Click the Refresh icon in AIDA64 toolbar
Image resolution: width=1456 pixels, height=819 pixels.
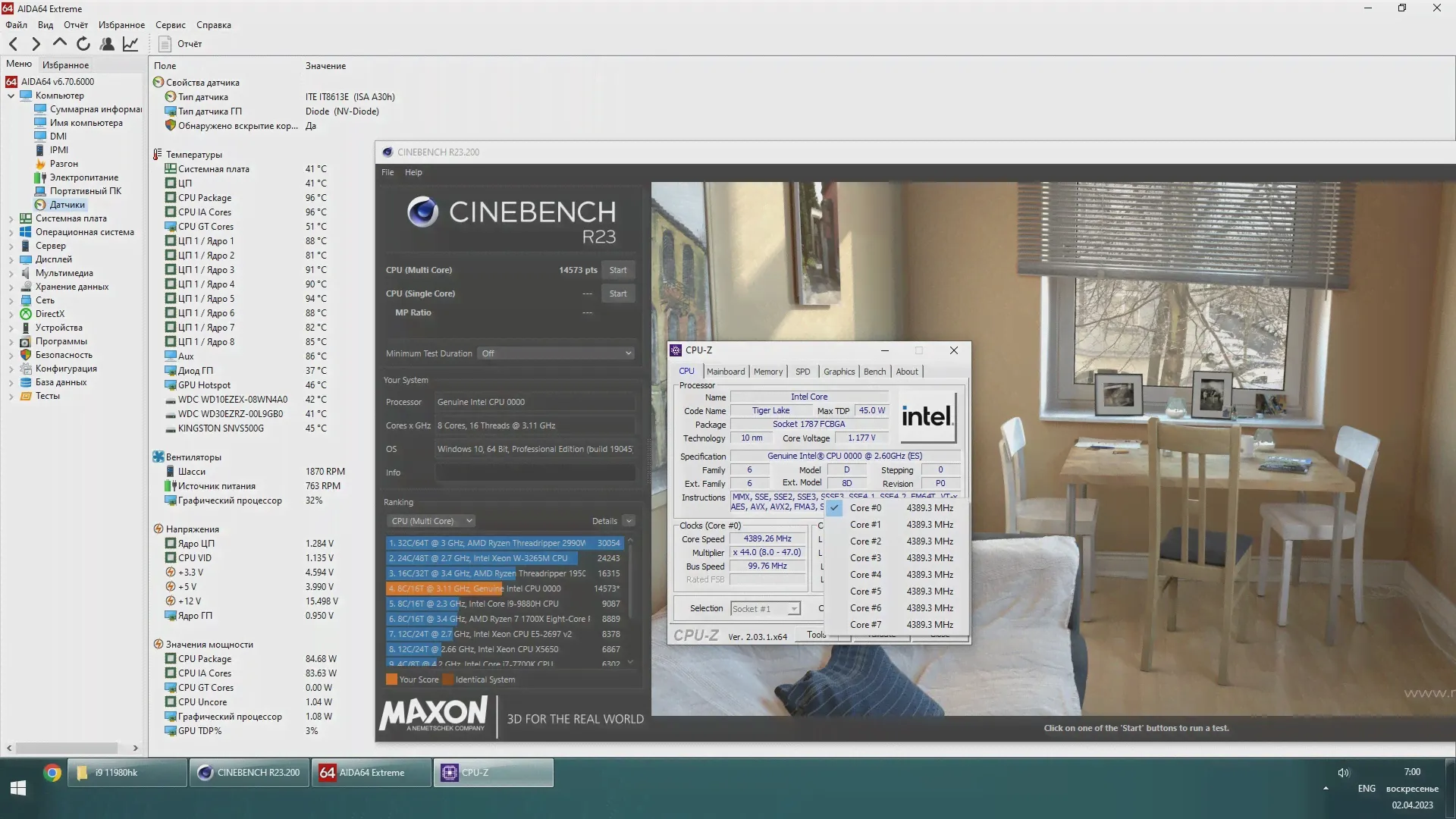click(x=83, y=44)
